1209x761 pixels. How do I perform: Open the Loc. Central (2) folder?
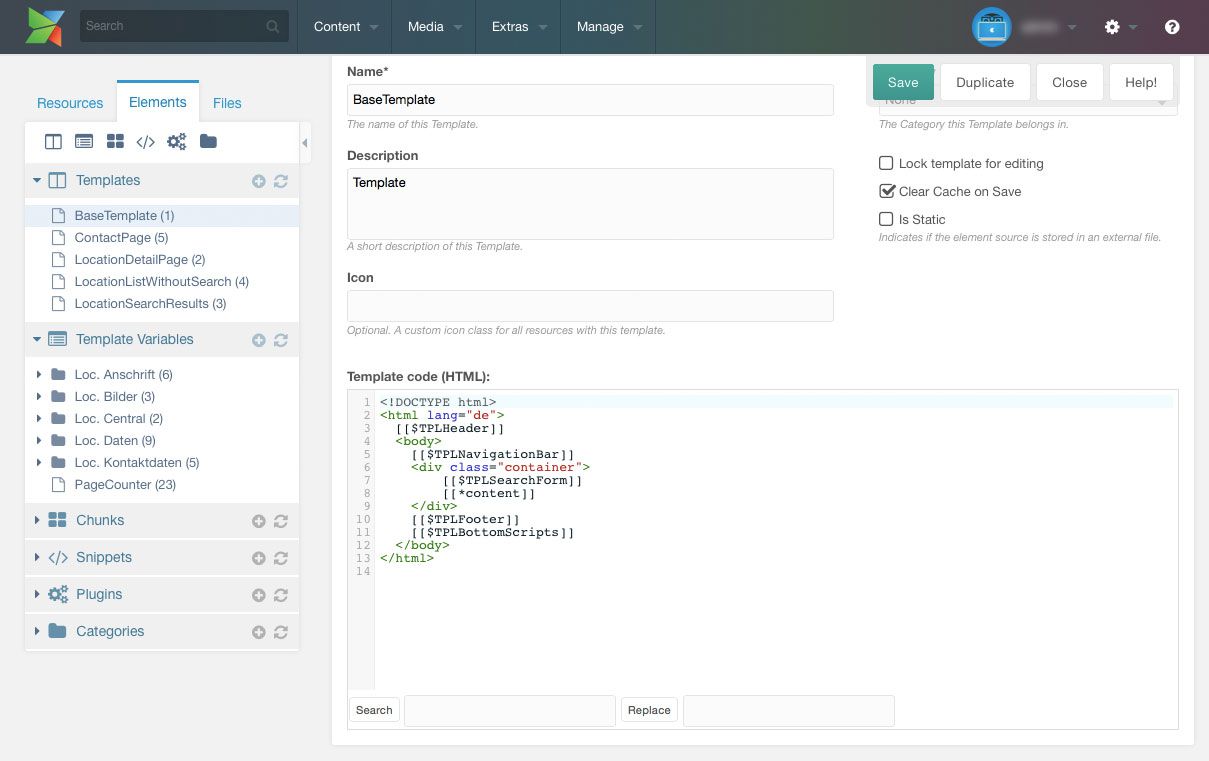[118, 419]
